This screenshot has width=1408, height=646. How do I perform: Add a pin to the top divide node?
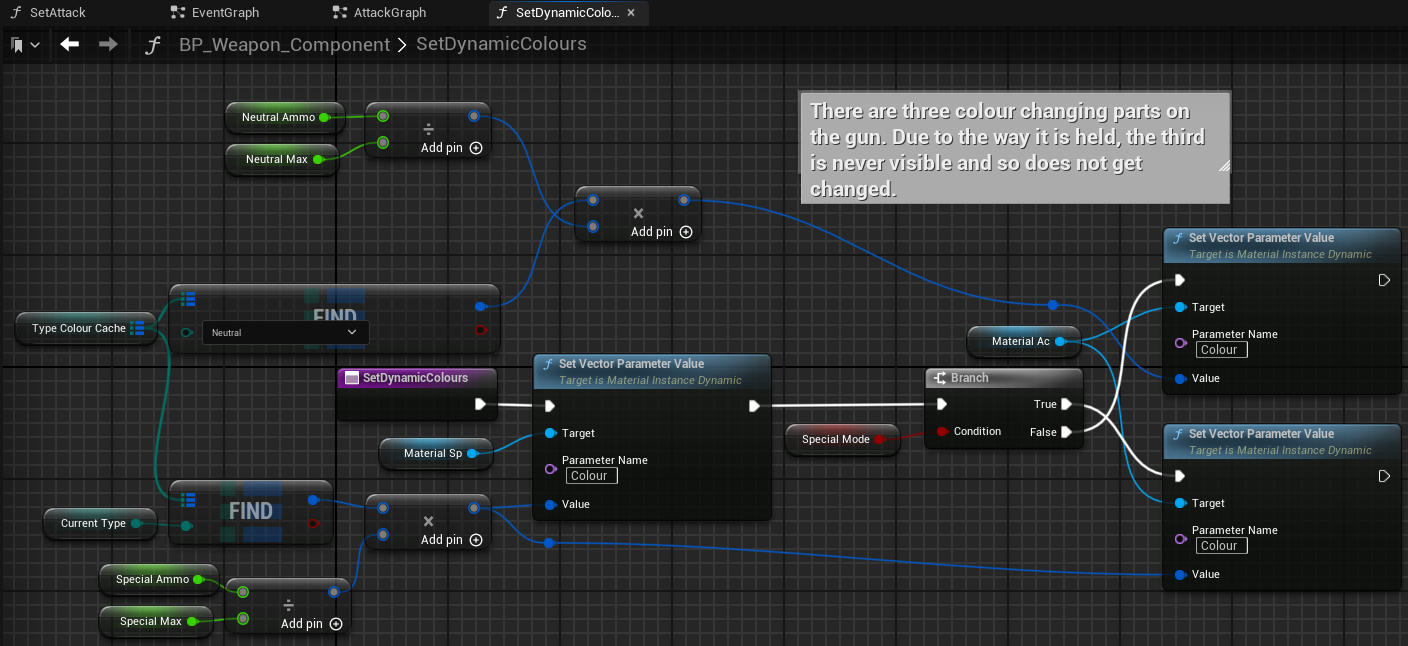pos(476,148)
